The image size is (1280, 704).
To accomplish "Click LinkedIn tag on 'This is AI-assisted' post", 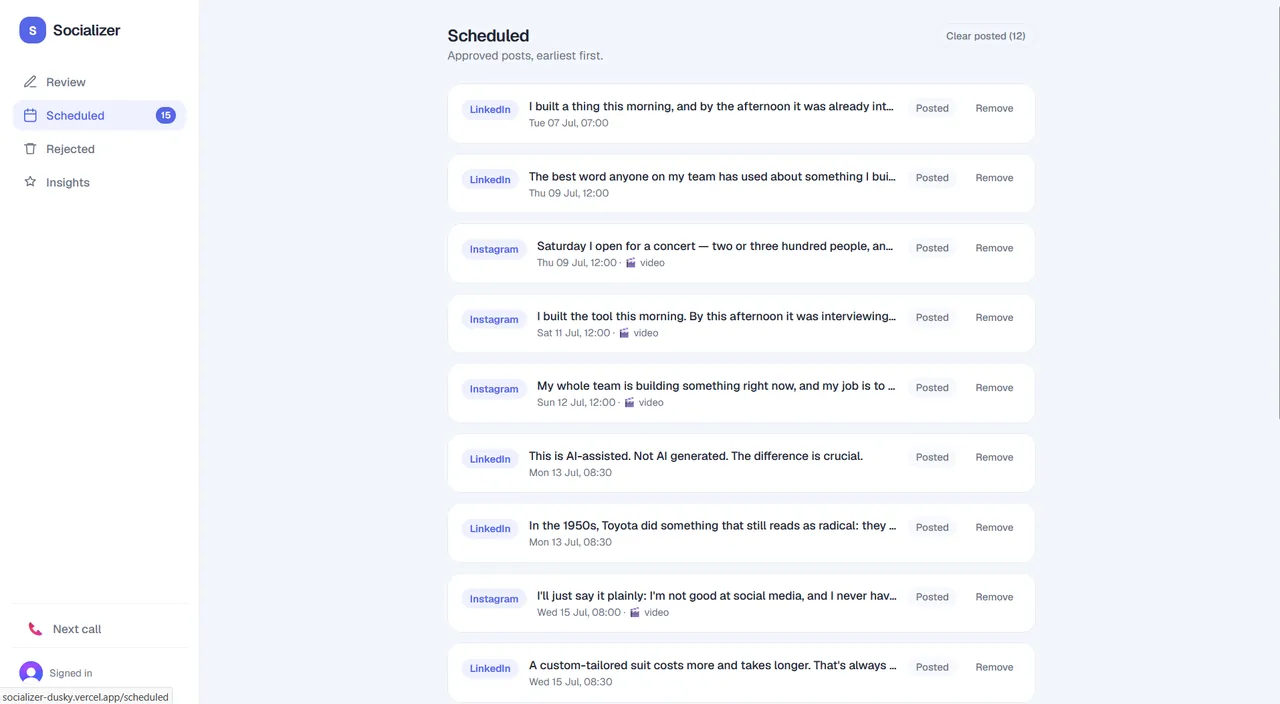I will point(490,459).
